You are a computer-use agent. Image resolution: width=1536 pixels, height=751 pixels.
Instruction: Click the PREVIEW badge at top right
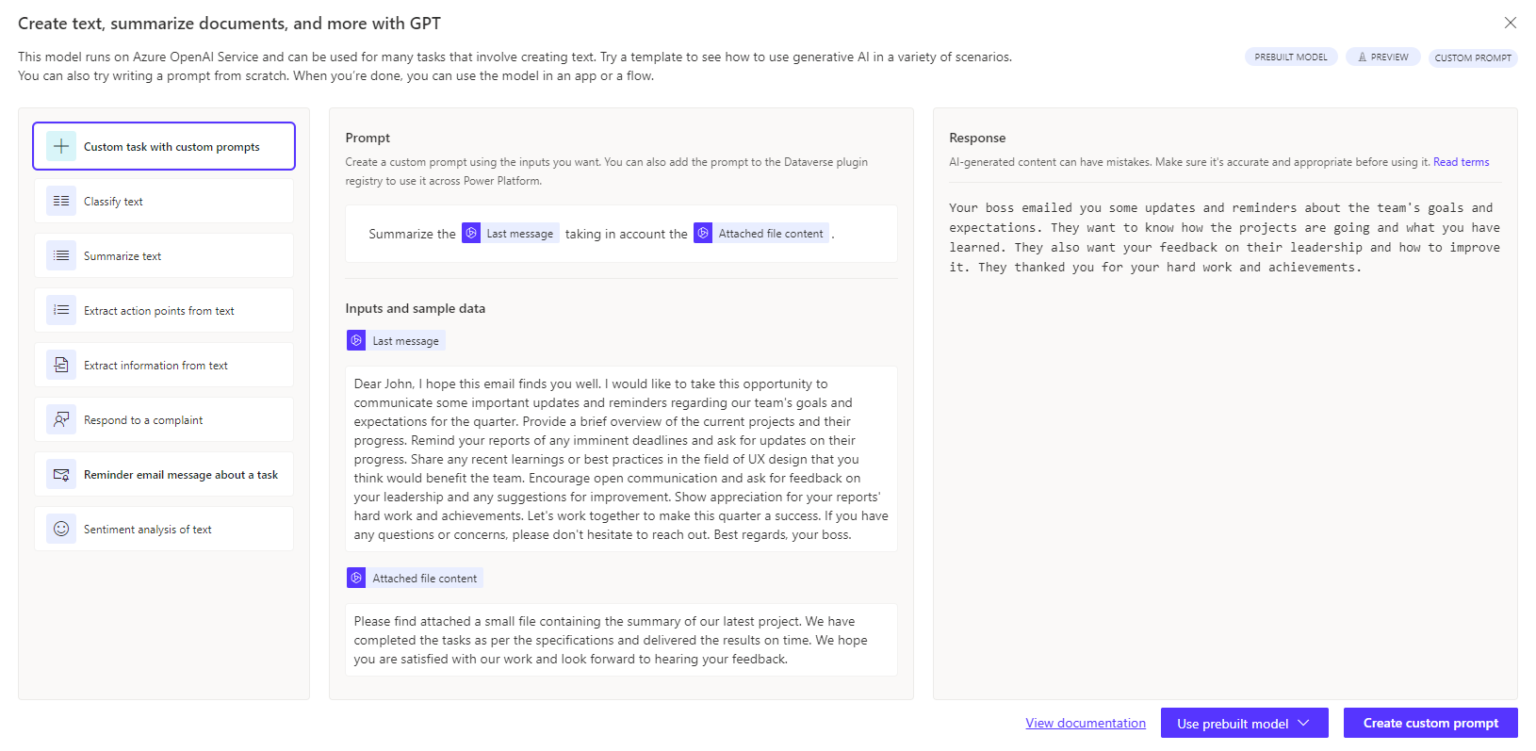[x=1383, y=56]
